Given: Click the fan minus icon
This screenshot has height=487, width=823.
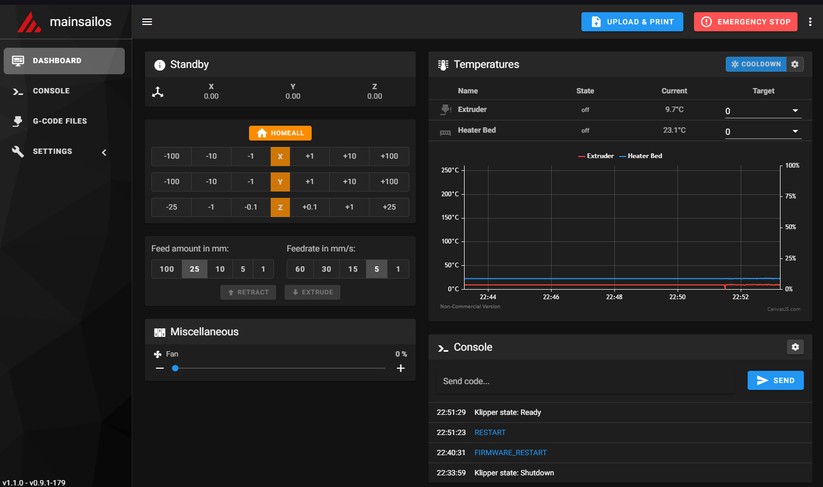Looking at the screenshot, I should (158, 369).
